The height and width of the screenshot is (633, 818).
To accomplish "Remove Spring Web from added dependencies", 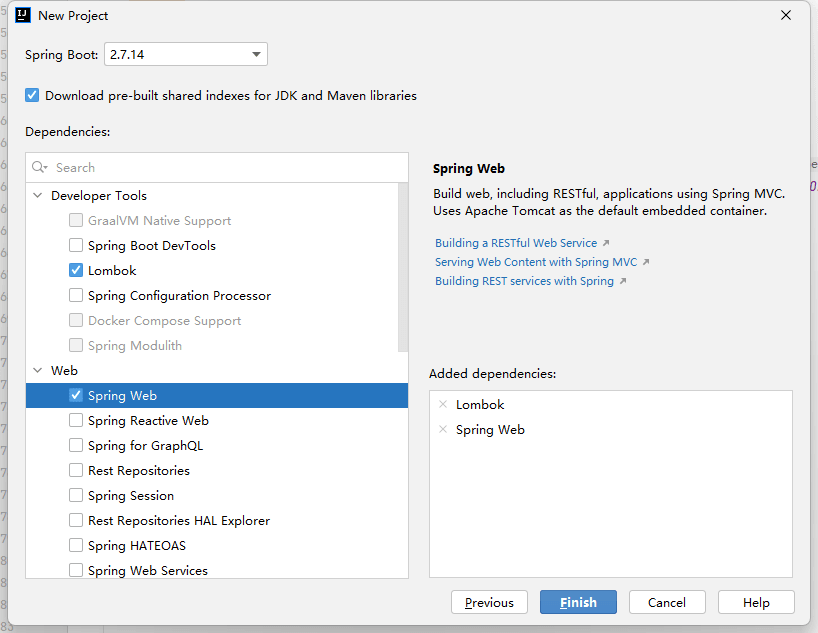I will 443,429.
